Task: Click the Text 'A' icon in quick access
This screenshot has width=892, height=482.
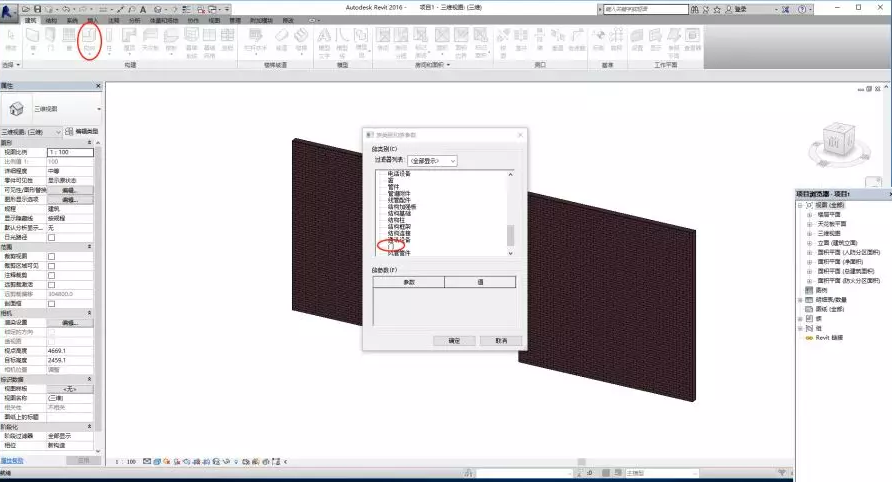Action: point(143,9)
